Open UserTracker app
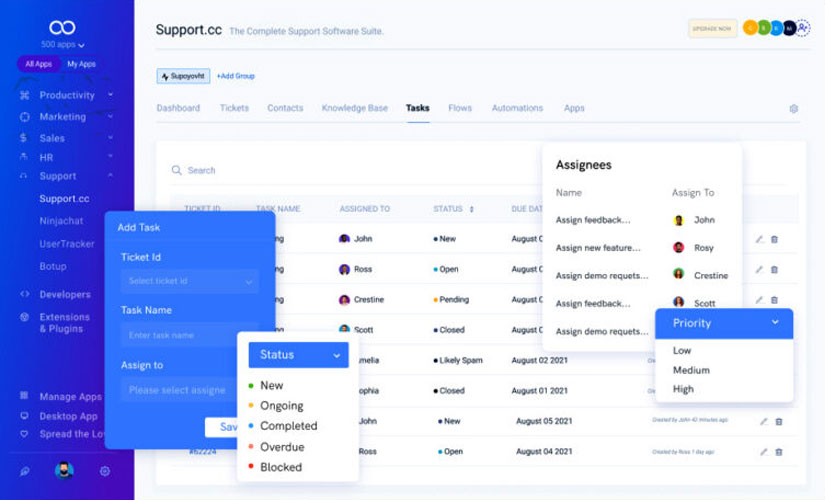This screenshot has width=825, height=500. [x=67, y=244]
